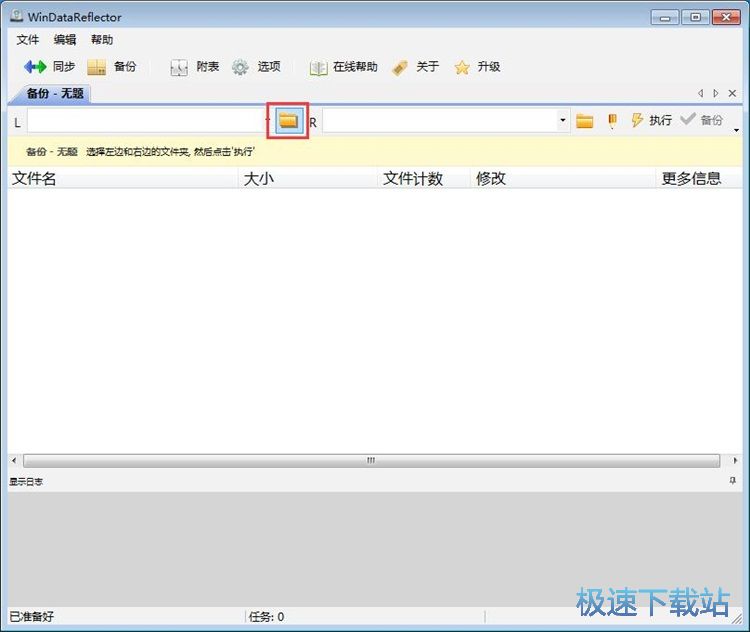Open the Backup (备份) toolbar button
This screenshot has height=632, width=750.
[112, 67]
